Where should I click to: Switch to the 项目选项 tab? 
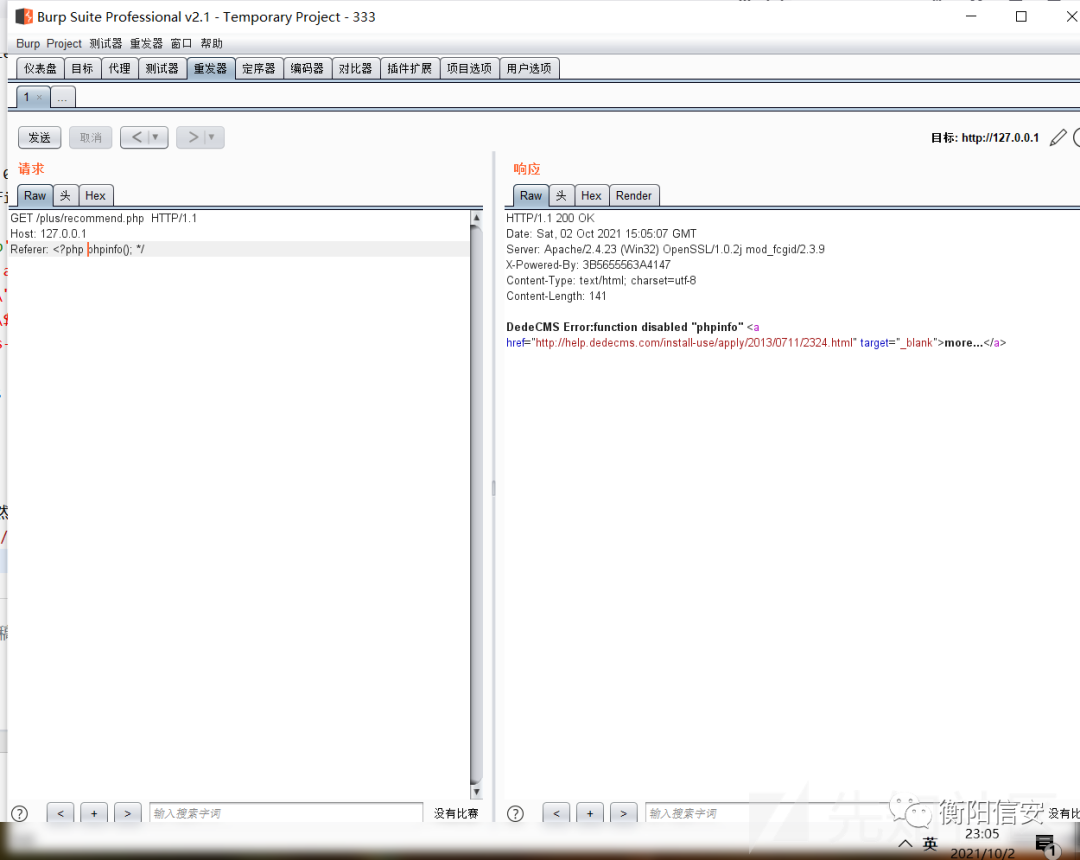tap(469, 68)
